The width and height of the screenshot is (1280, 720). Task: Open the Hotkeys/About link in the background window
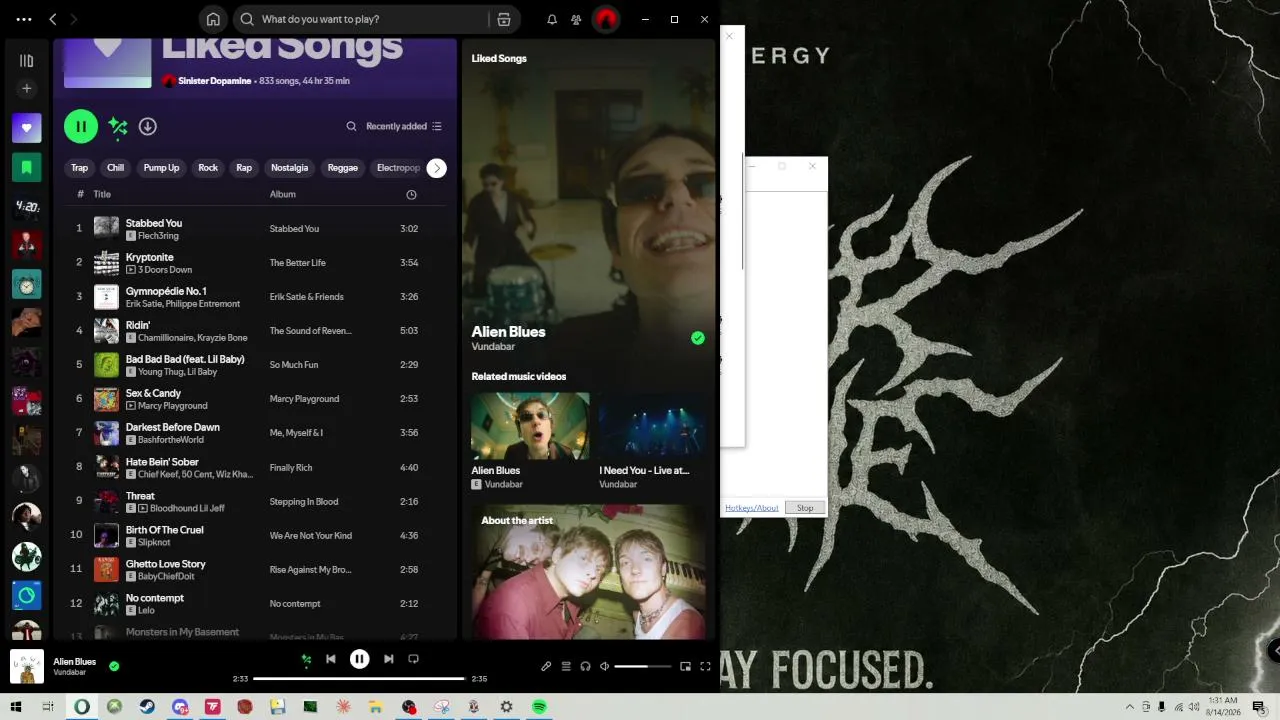click(752, 508)
